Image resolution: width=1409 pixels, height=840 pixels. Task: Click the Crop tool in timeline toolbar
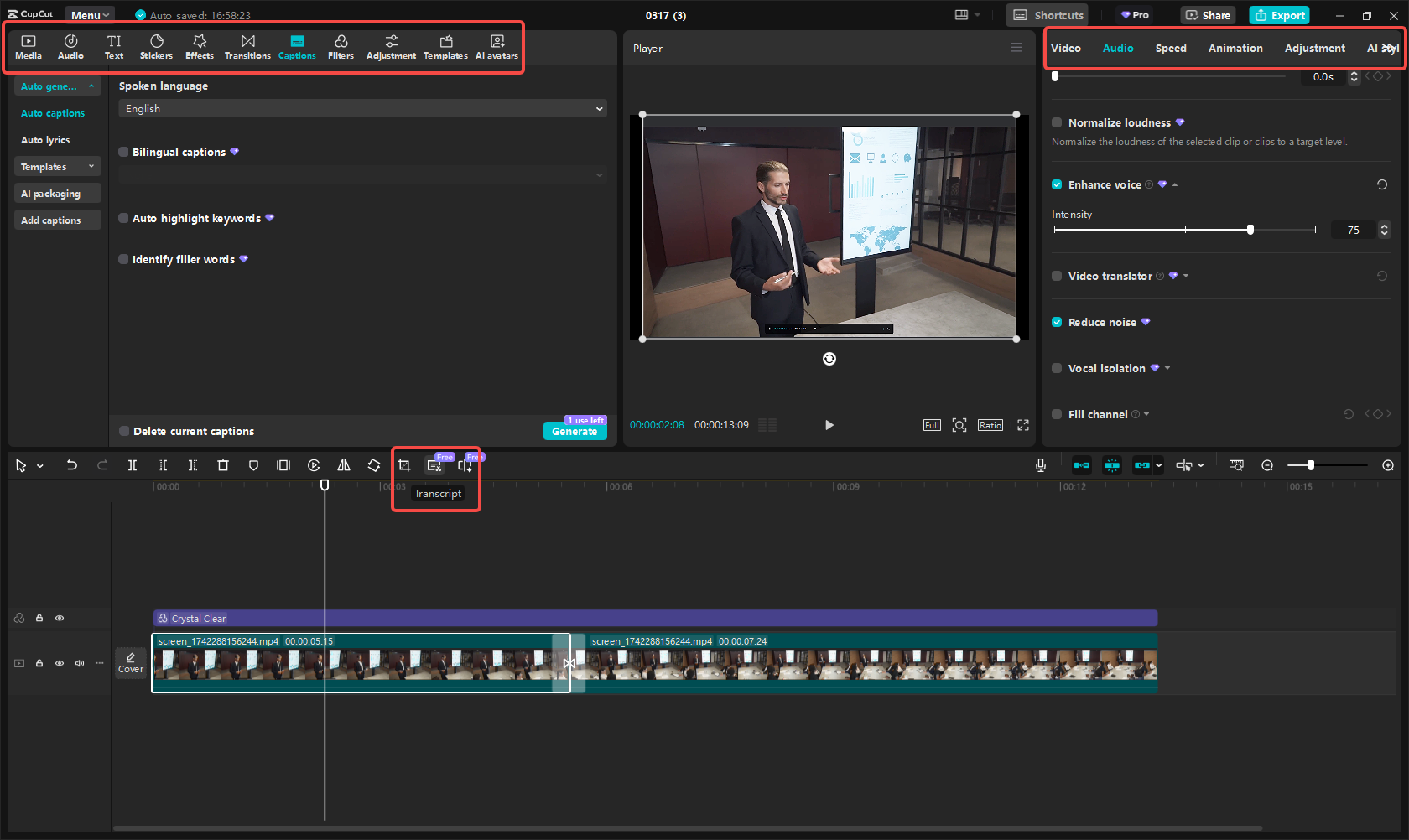pyautogui.click(x=404, y=465)
